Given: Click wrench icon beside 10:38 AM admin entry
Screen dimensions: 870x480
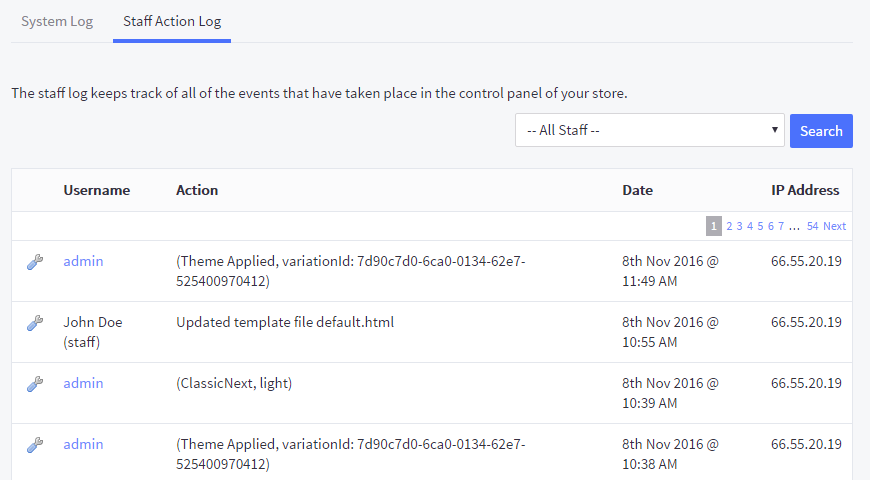Looking at the screenshot, I should (x=34, y=445).
